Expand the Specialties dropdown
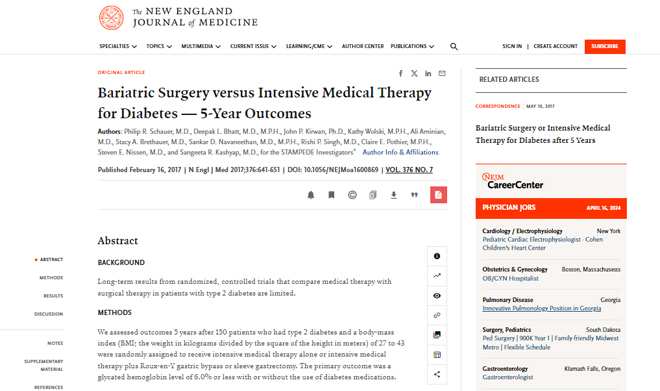 [118, 46]
